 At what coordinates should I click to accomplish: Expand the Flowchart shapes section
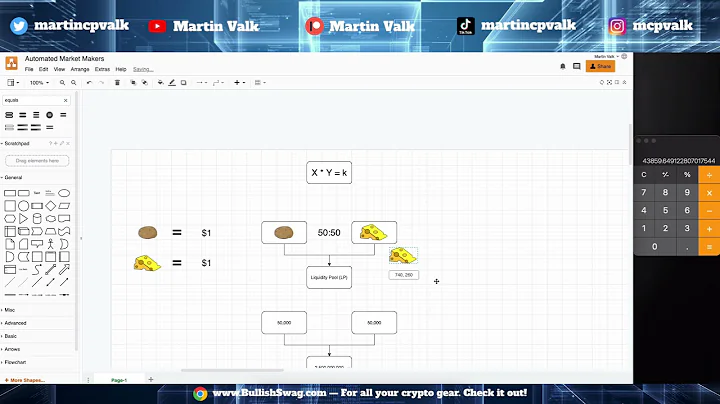click(14, 362)
